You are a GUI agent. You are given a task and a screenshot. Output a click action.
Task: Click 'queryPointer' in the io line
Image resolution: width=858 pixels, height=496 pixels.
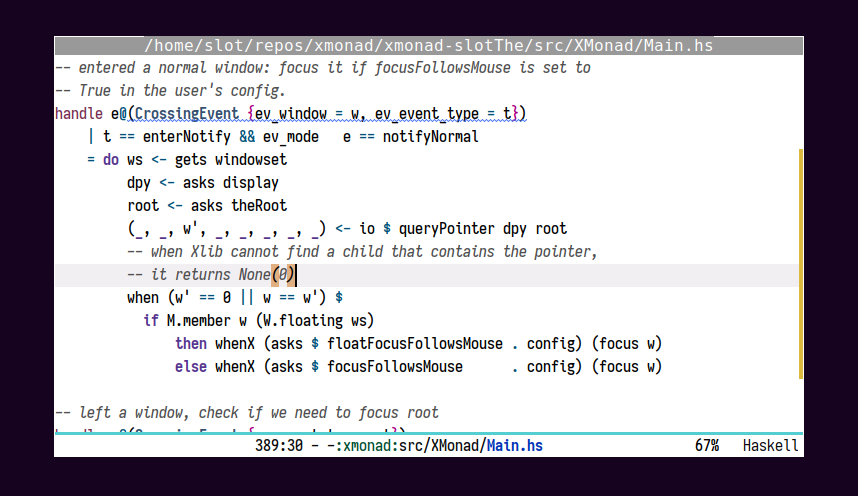click(447, 229)
